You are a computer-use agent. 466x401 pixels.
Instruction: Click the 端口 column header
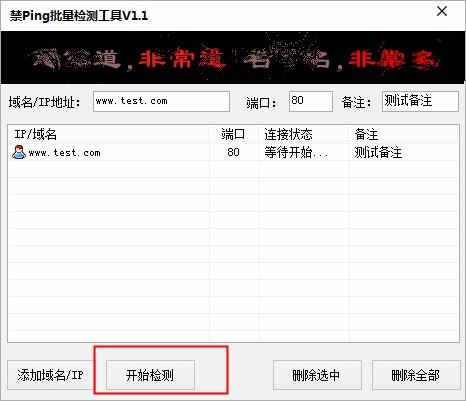[234, 134]
